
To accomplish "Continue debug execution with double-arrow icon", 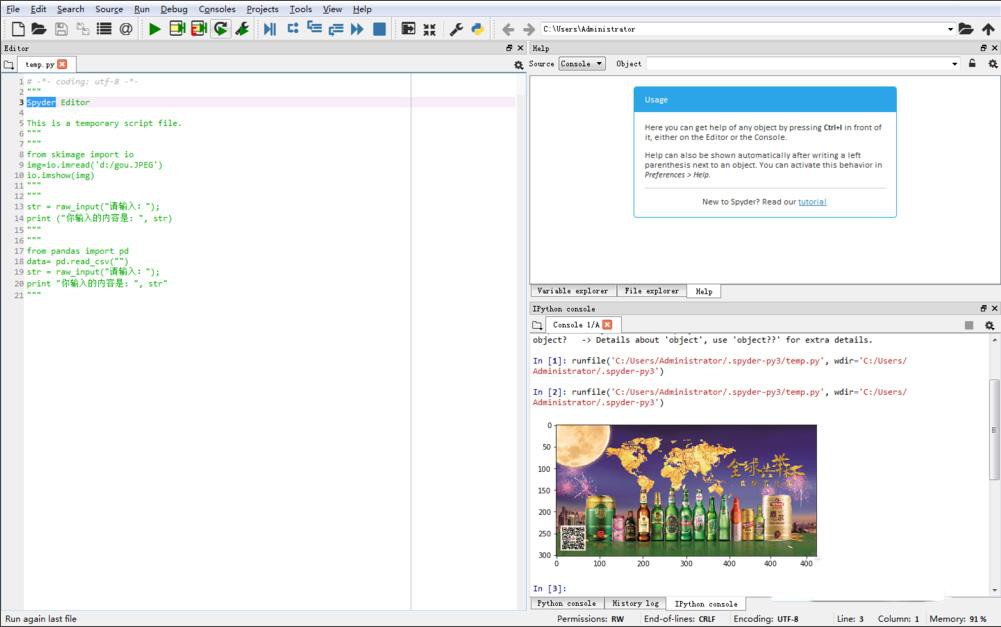I will coord(357,29).
